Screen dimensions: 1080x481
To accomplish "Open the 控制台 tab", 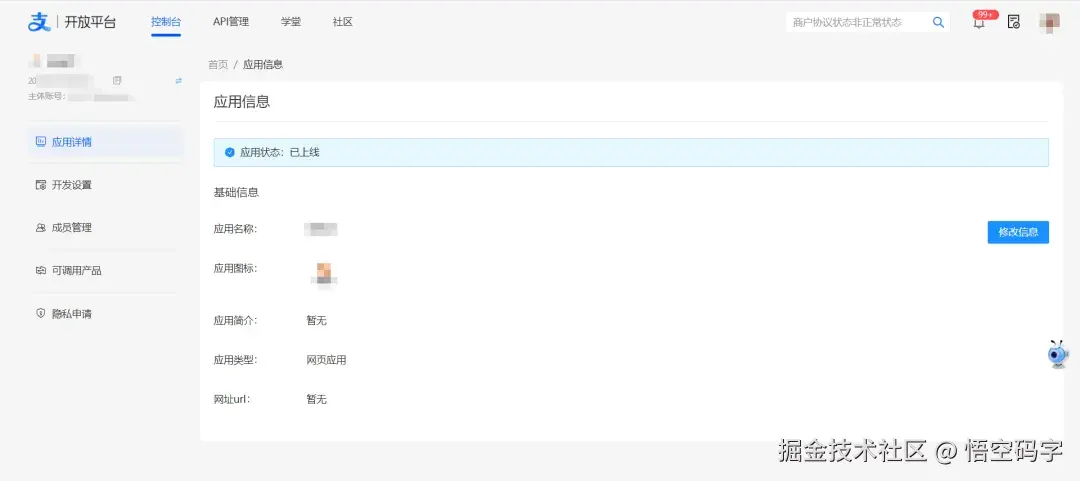I will pyautogui.click(x=166, y=22).
